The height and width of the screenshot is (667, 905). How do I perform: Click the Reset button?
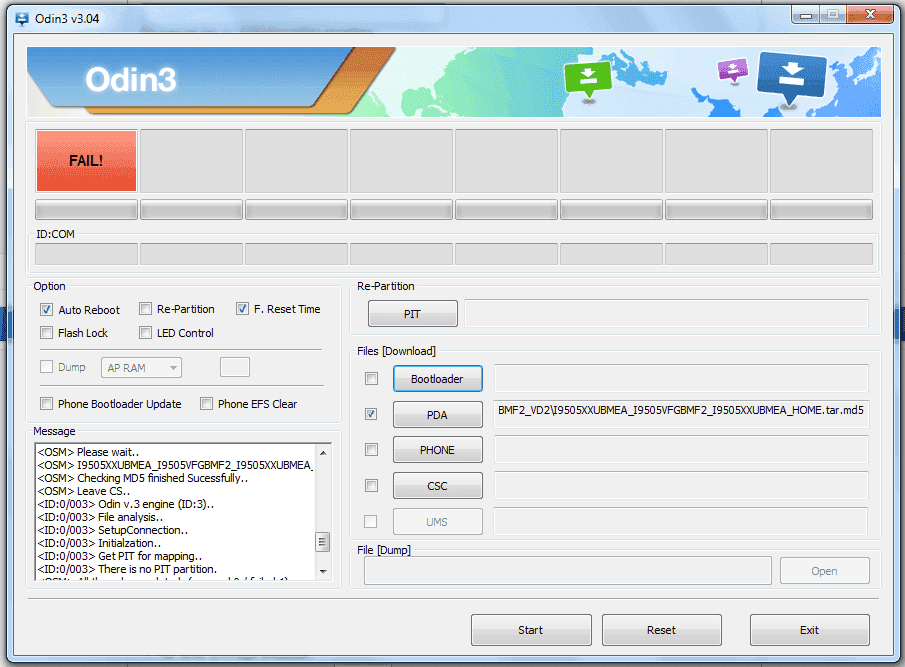coord(661,629)
